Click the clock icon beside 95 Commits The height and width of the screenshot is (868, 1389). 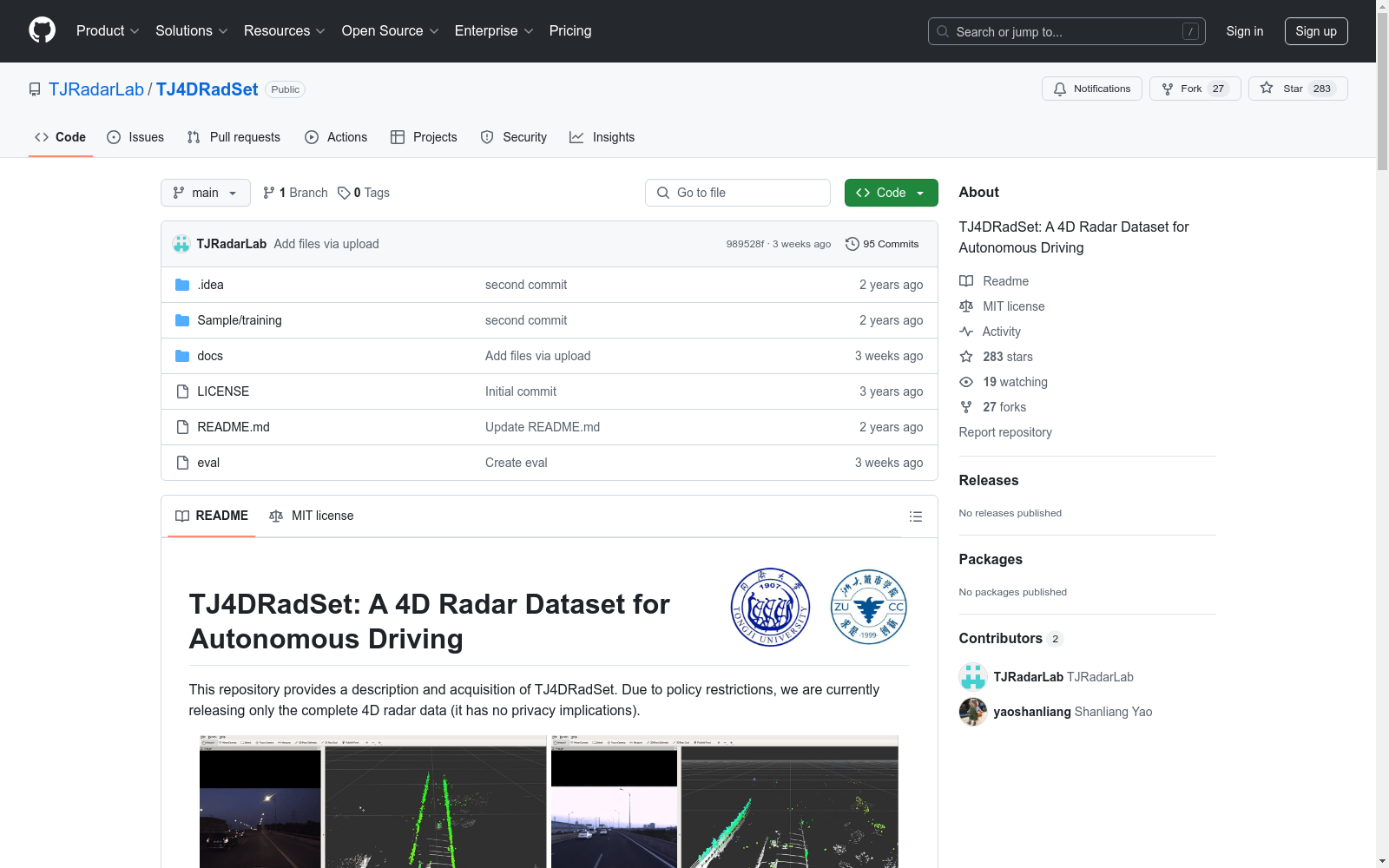[852, 244]
